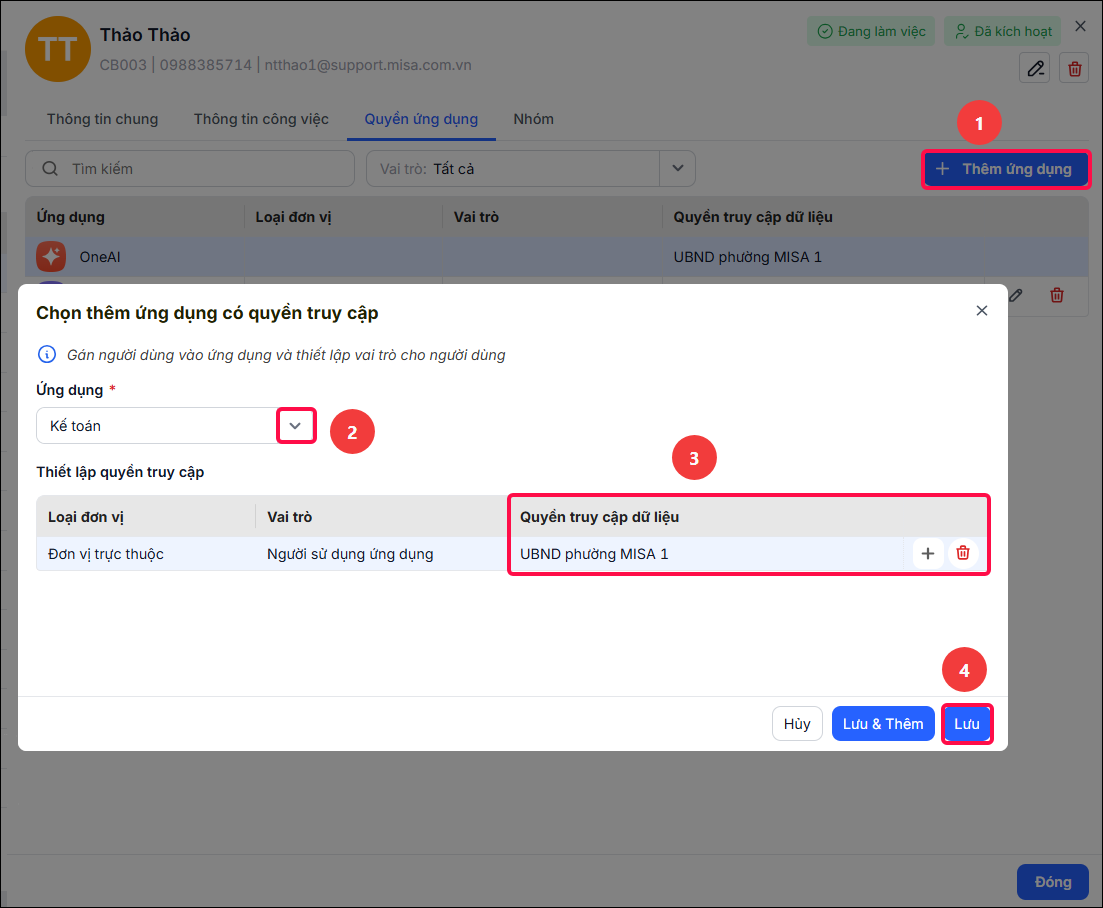This screenshot has height=908, width=1103.
Task: Click the TT user avatar
Action: click(58, 49)
